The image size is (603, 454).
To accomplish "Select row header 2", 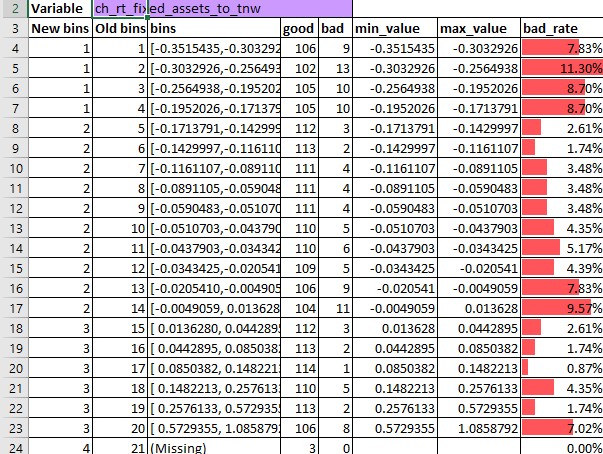I will point(15,8).
